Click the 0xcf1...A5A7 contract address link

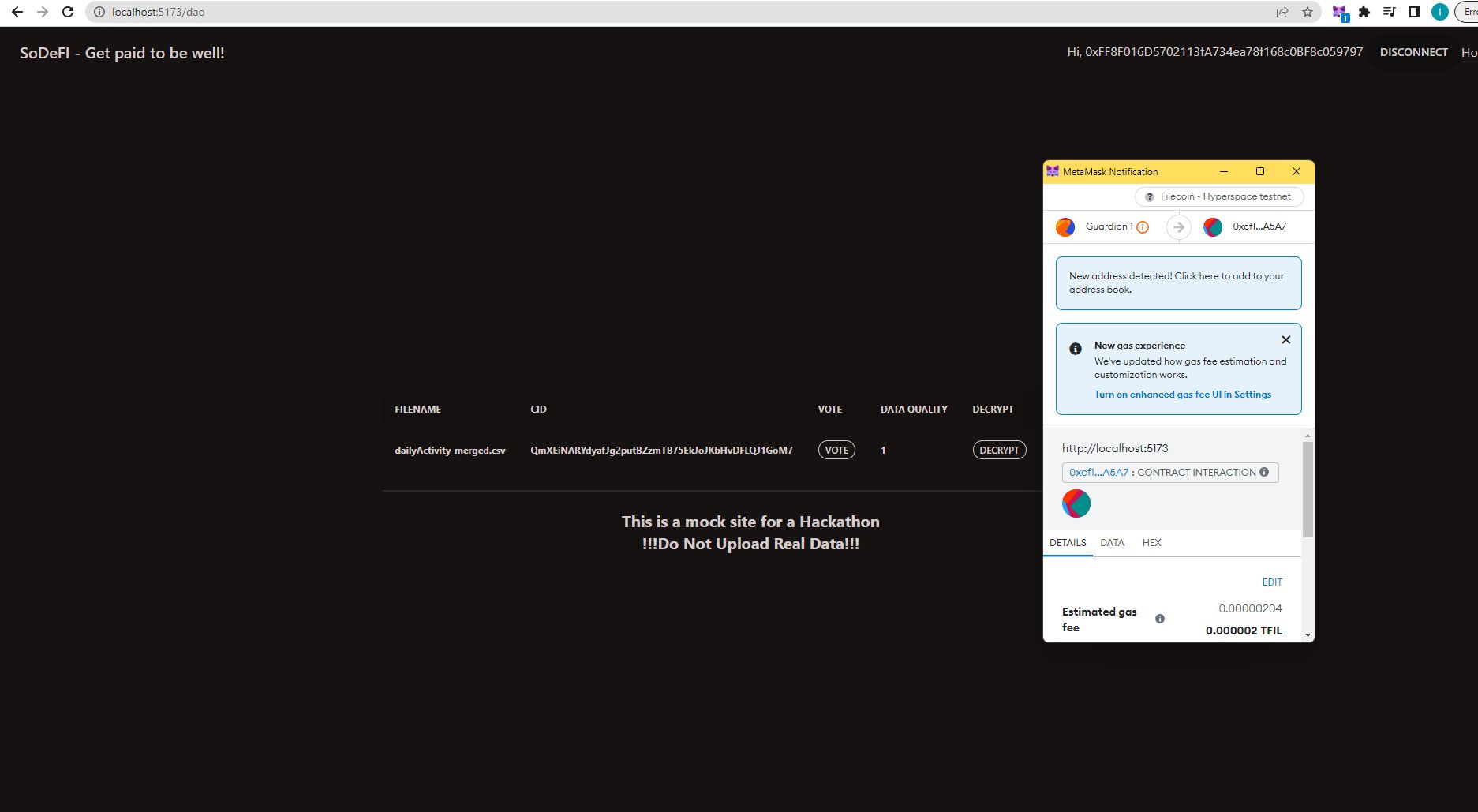click(x=1098, y=473)
